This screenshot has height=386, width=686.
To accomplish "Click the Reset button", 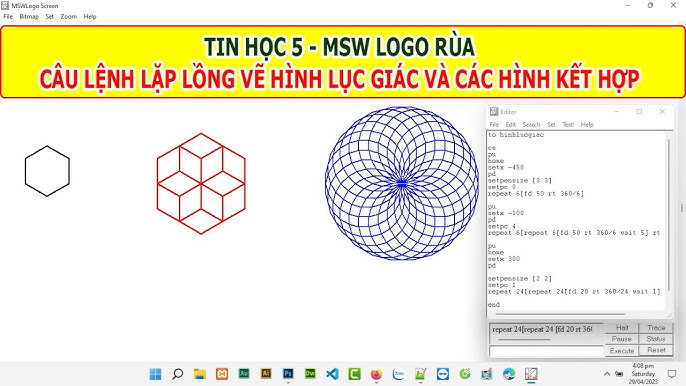I will click(x=656, y=351).
